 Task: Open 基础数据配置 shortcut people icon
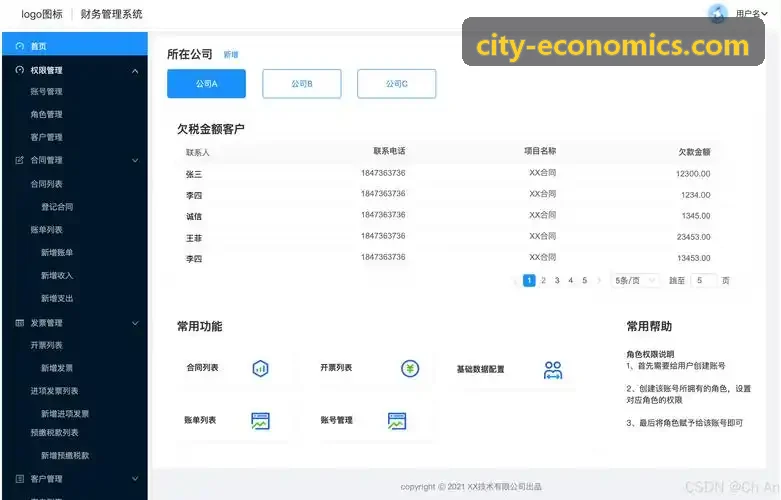coord(553,370)
